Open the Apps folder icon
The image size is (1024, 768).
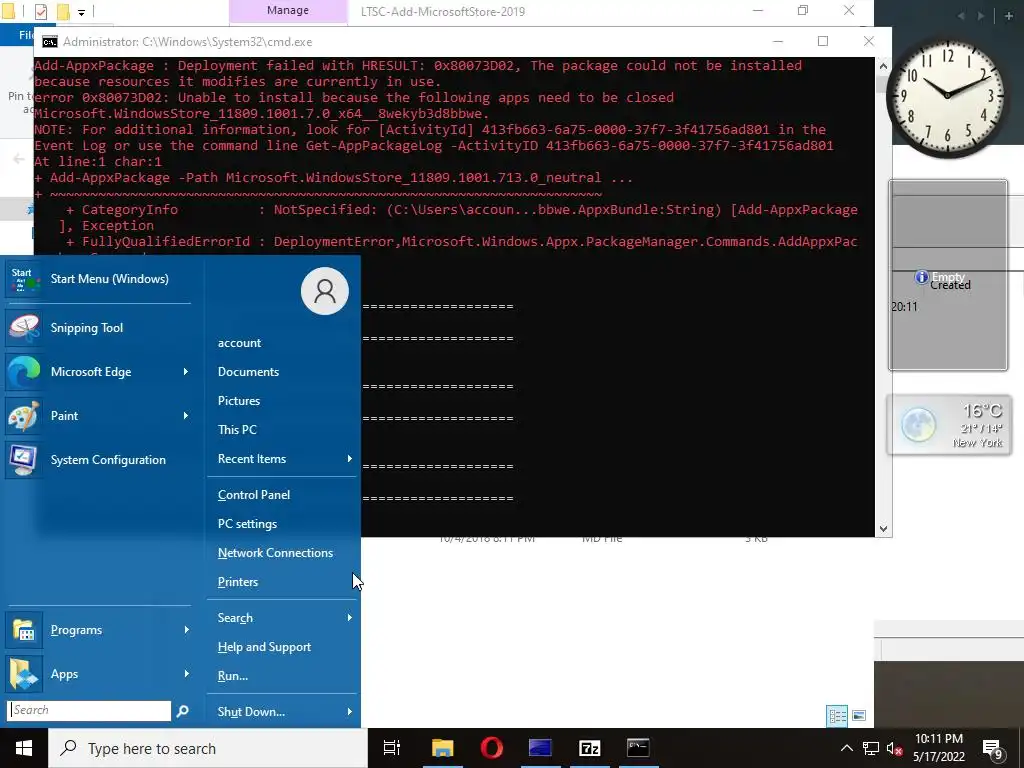click(x=24, y=674)
